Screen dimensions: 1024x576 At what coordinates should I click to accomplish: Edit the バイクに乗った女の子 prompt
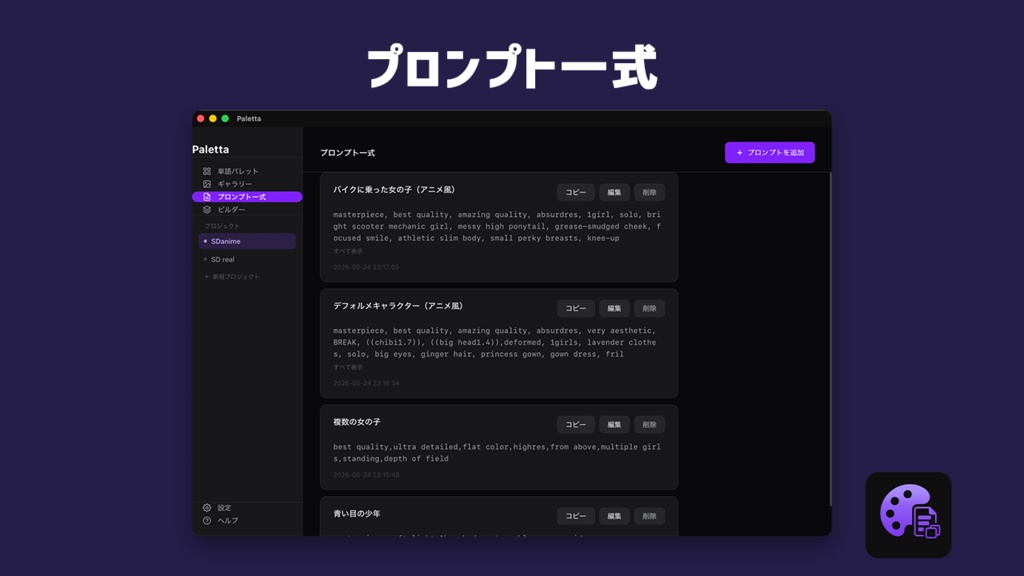[614, 192]
